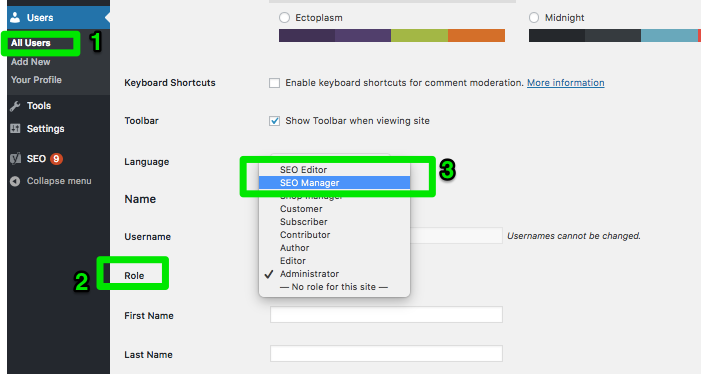This screenshot has height=374, width=701.
Task: Select the Ectoplasm color scheme radio button
Action: click(x=284, y=17)
